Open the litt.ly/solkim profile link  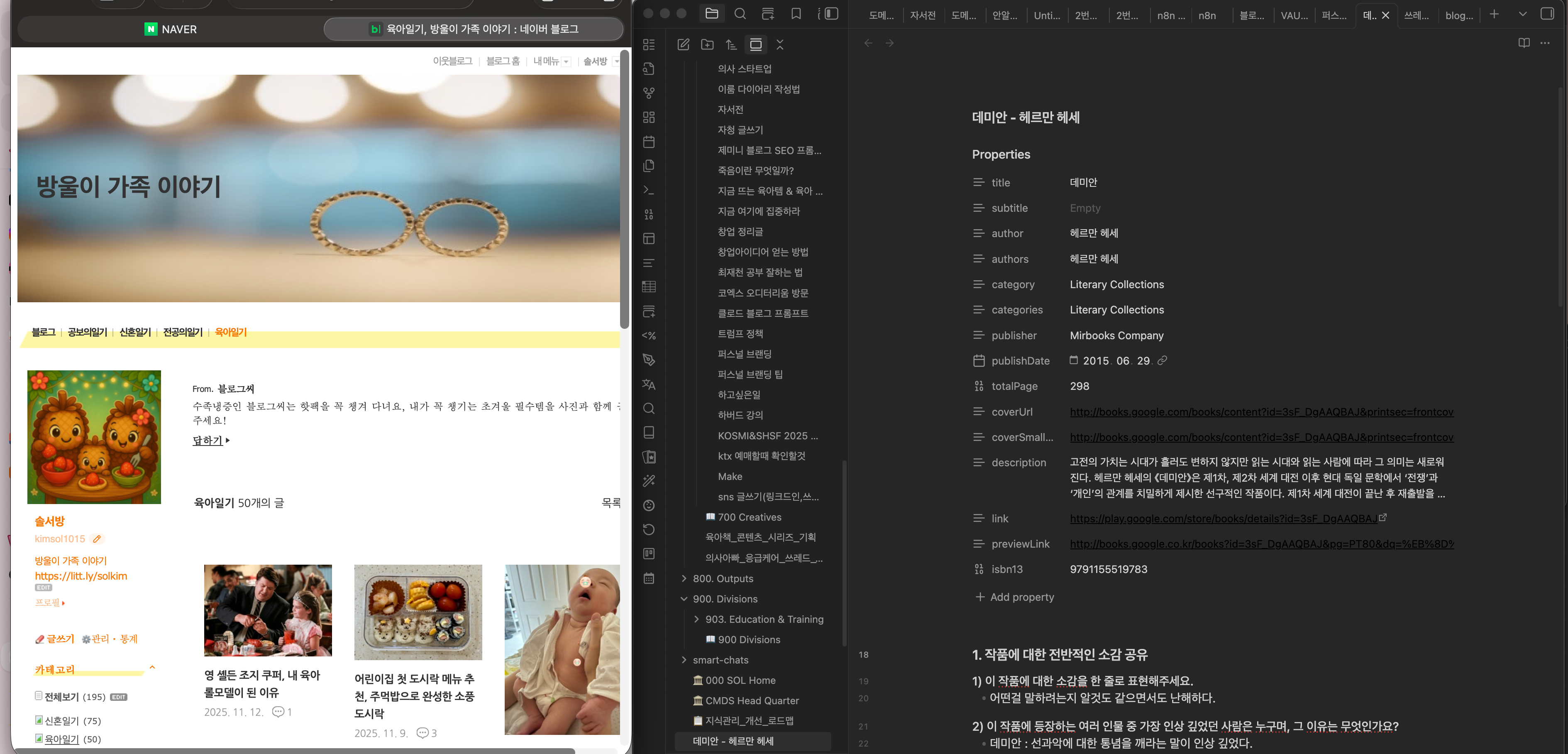[x=81, y=576]
